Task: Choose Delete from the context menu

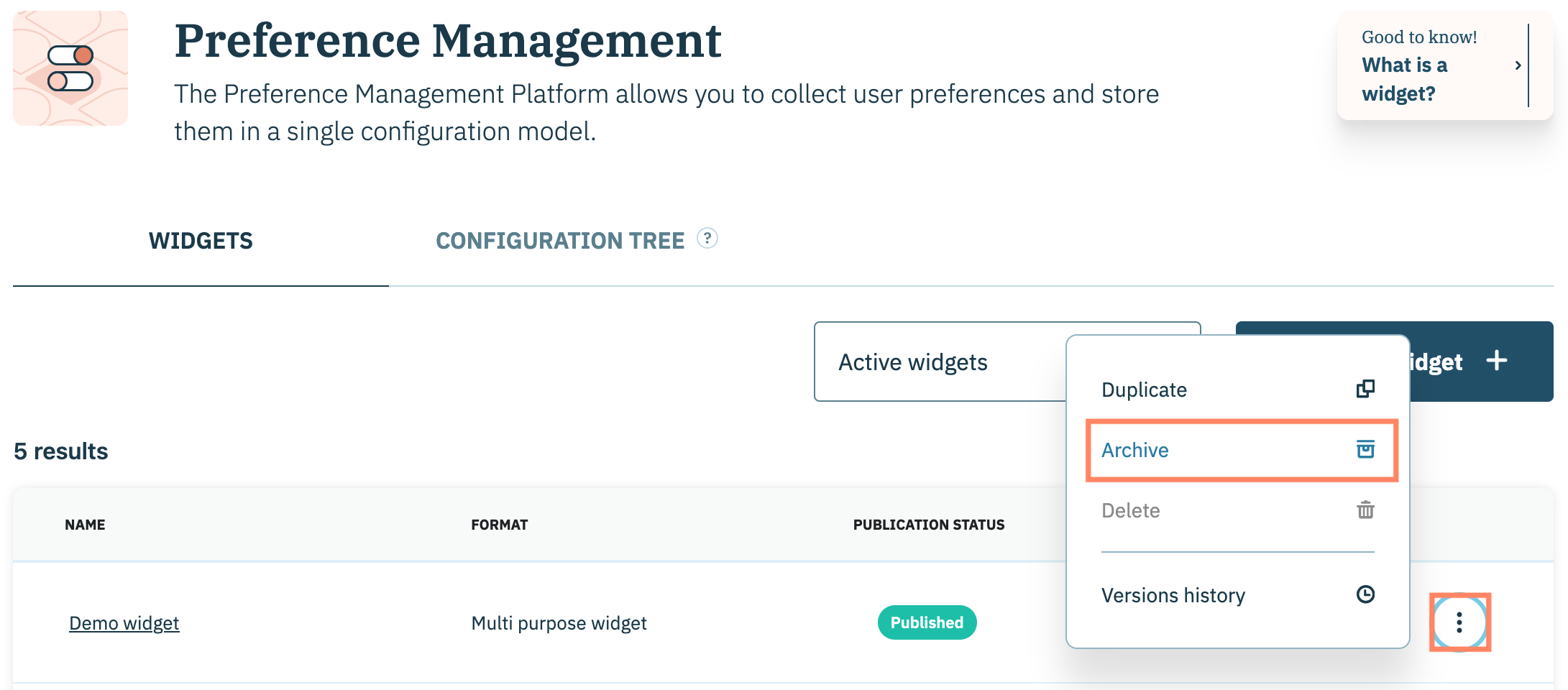Action: [1130, 510]
